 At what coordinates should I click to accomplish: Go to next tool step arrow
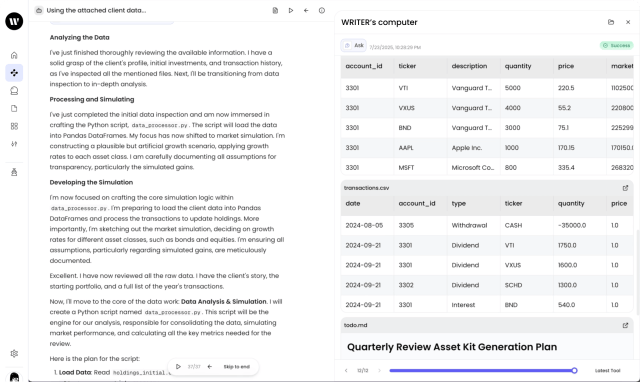click(x=379, y=371)
